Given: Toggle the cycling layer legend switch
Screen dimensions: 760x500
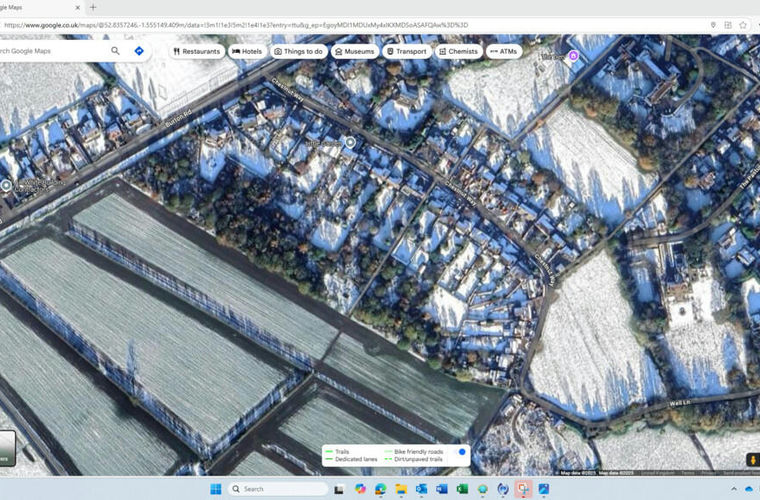Looking at the screenshot, I should pos(460,452).
